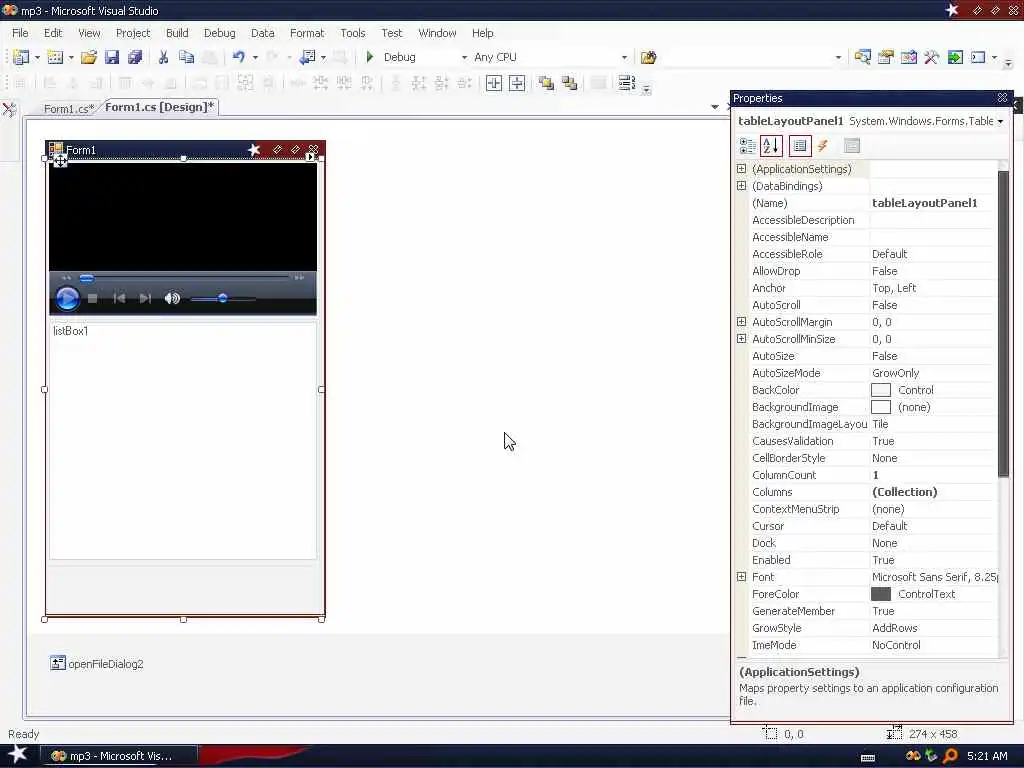Click the mp3 - Microsoft Visual Studio taskbar button
Image resolution: width=1024 pixels, height=768 pixels.
click(x=118, y=756)
